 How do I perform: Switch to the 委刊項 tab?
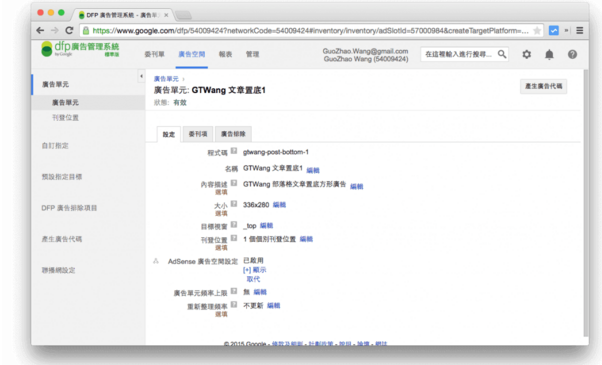click(198, 134)
